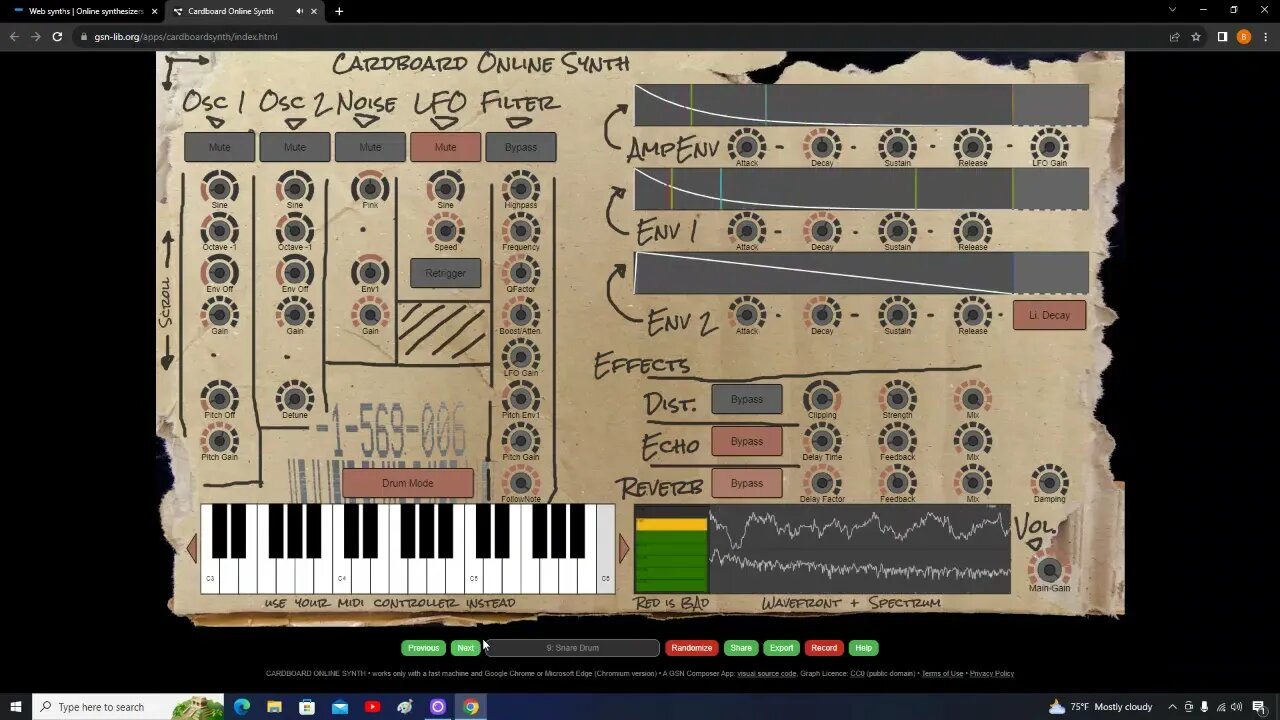The height and width of the screenshot is (720, 1280).
Task: Click the LFO Speed knob
Action: (x=445, y=230)
